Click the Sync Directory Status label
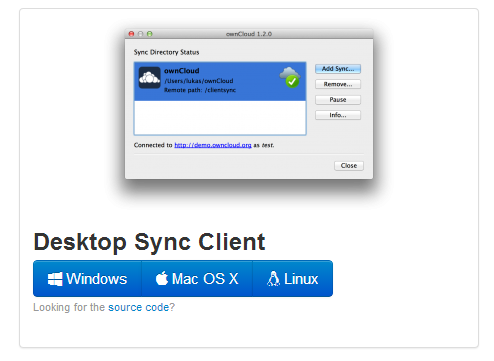The width and height of the screenshot is (494, 361). point(166,52)
